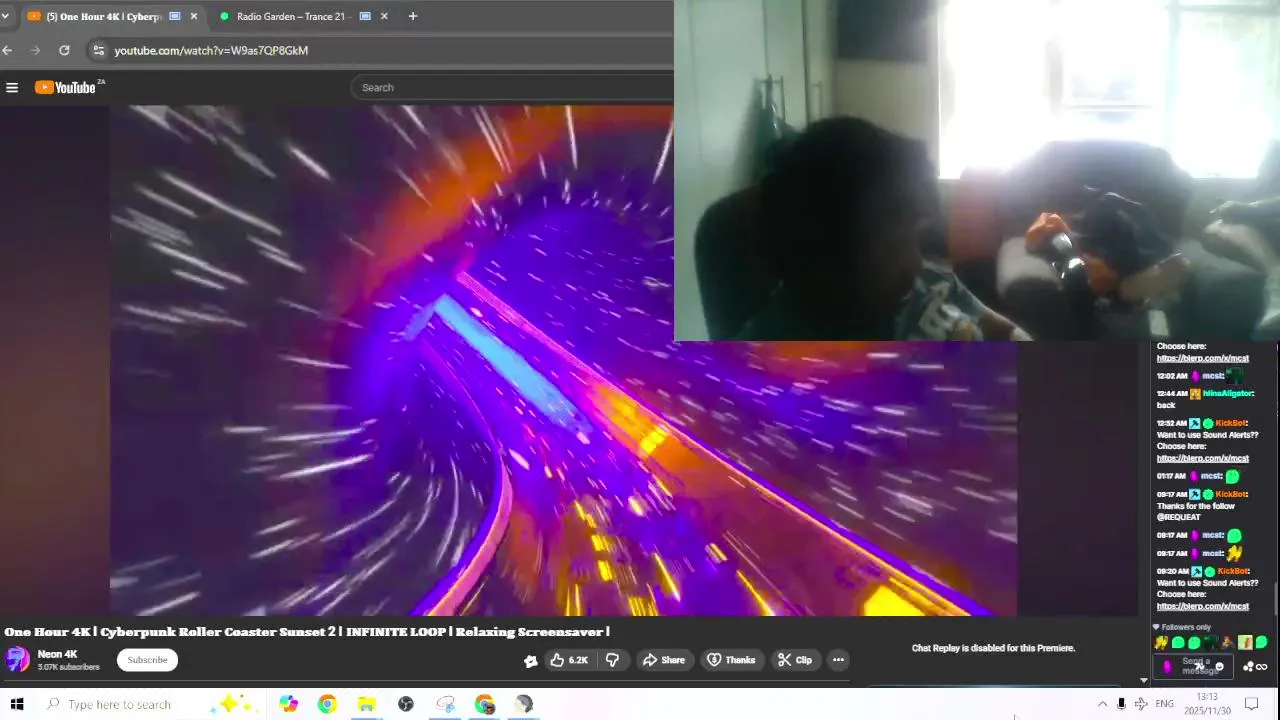This screenshot has width=1280, height=720.
Task: Subscribe to Neon 4K channel
Action: [x=147, y=660]
